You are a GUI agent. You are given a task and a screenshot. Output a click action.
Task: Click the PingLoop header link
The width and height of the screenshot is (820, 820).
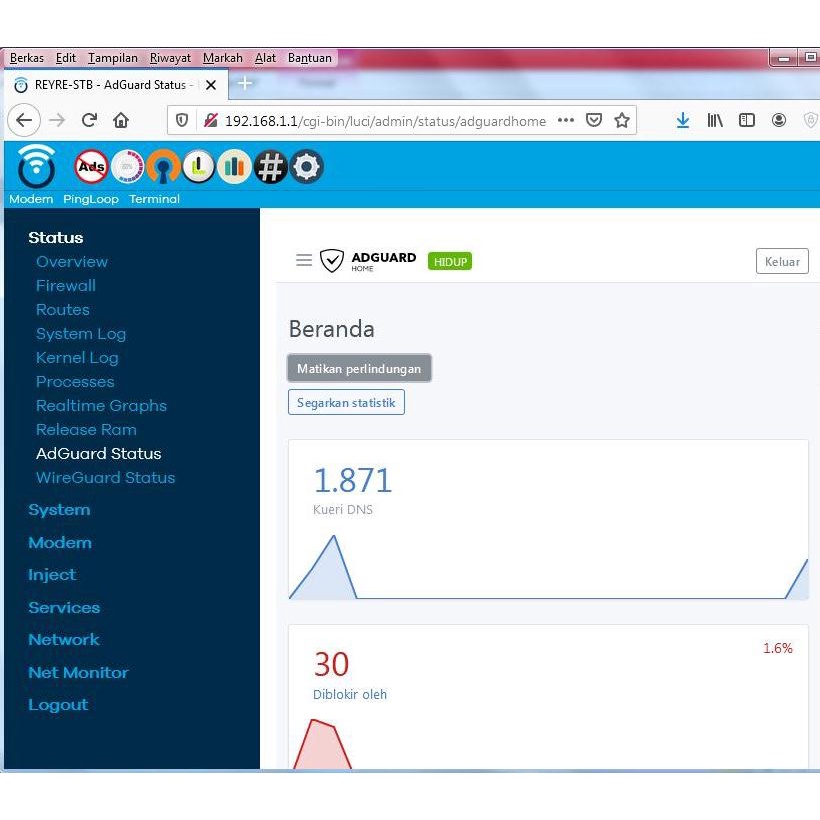coord(90,199)
